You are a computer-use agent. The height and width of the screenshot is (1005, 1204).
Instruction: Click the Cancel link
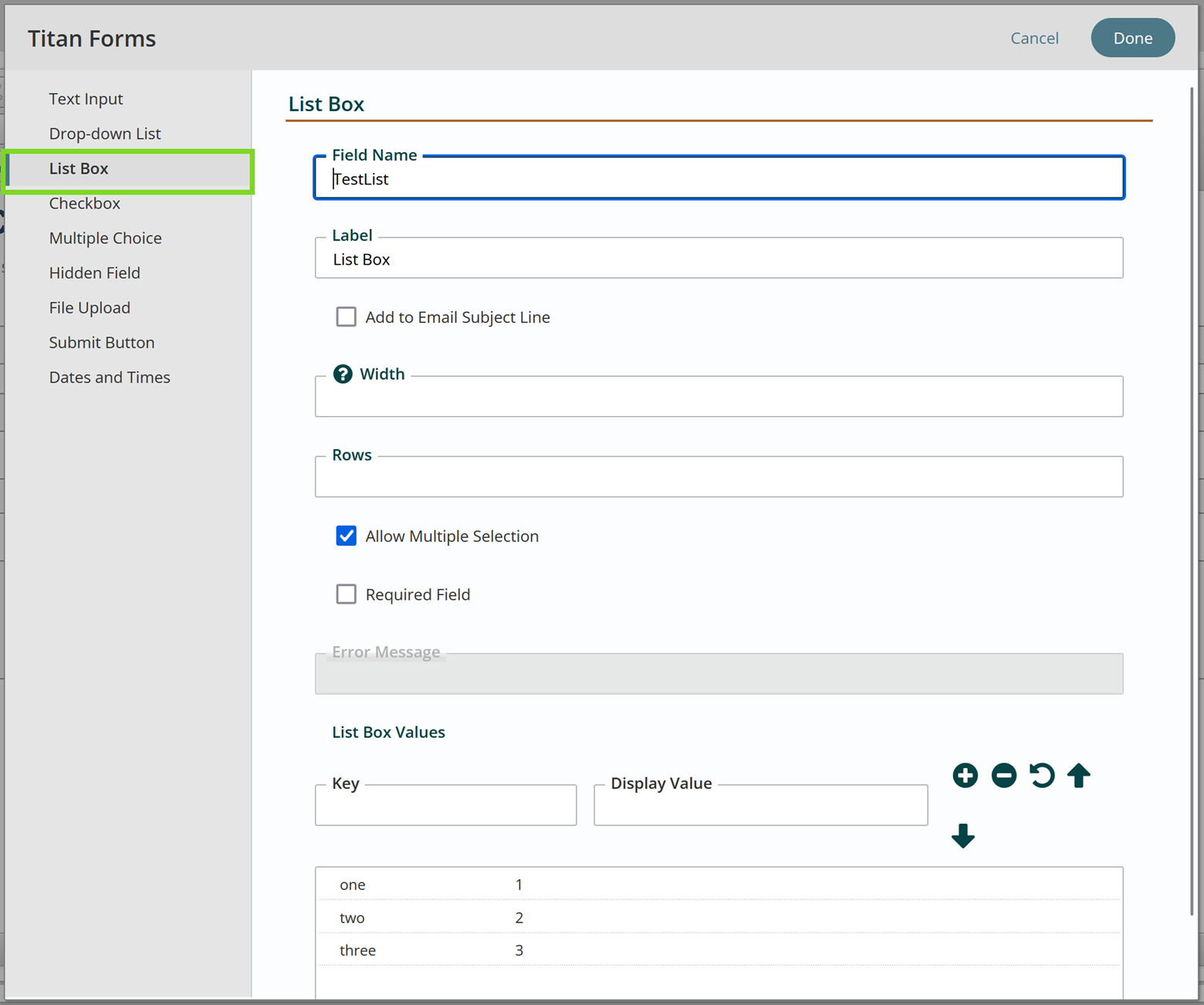[x=1034, y=38]
